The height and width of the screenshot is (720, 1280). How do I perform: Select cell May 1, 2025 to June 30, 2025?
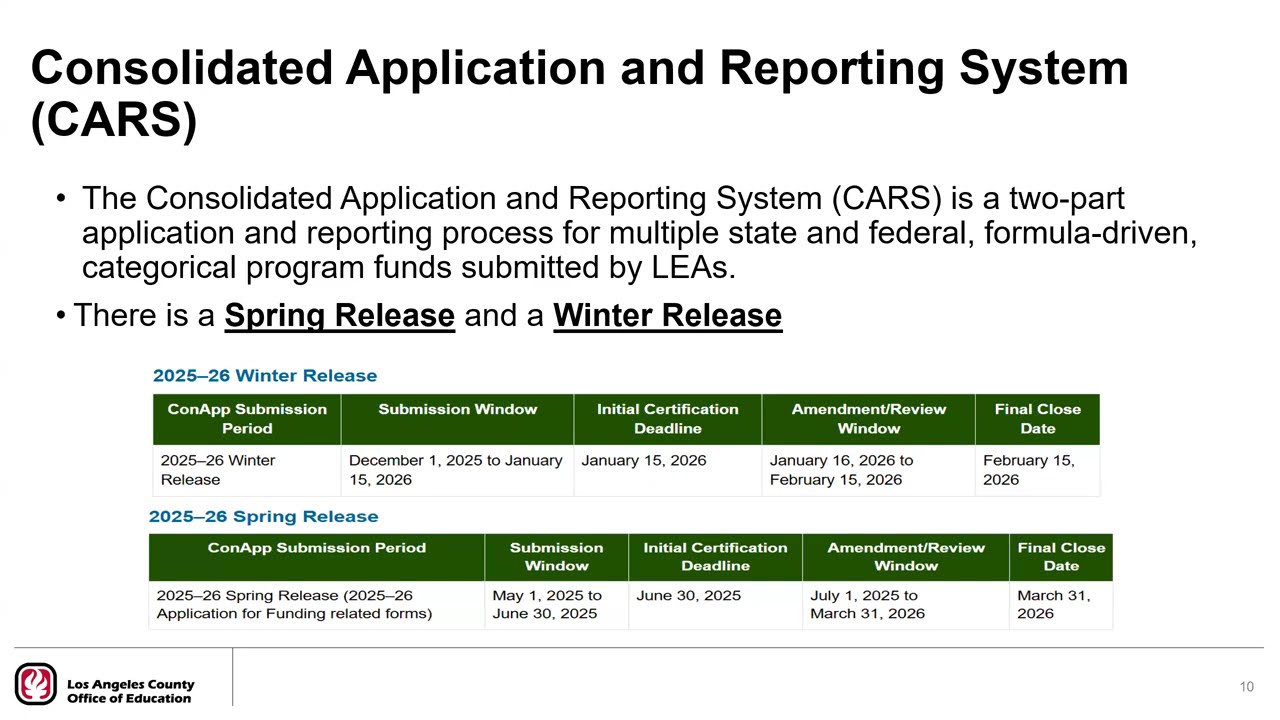557,605
